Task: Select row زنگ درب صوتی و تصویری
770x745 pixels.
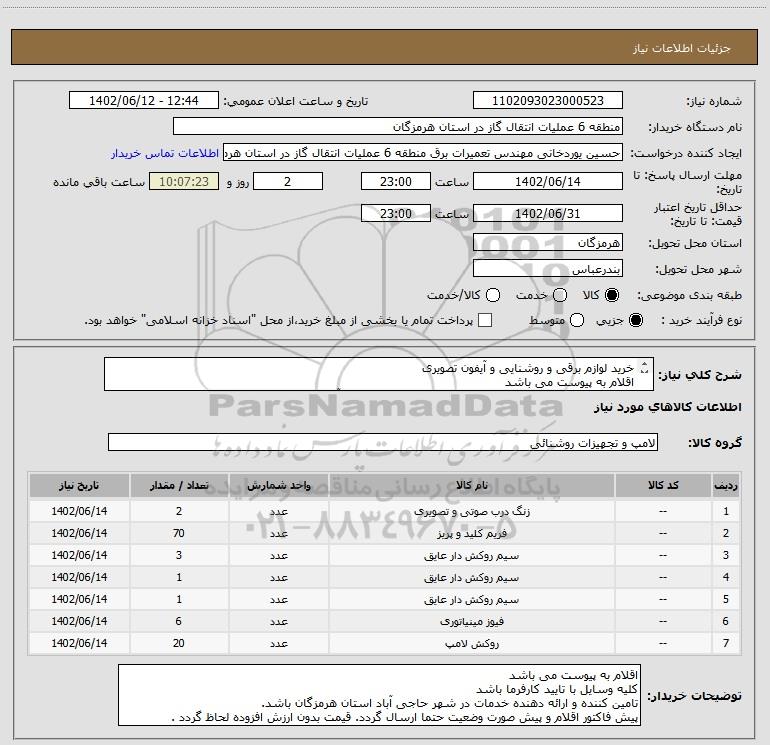Action: (x=385, y=511)
